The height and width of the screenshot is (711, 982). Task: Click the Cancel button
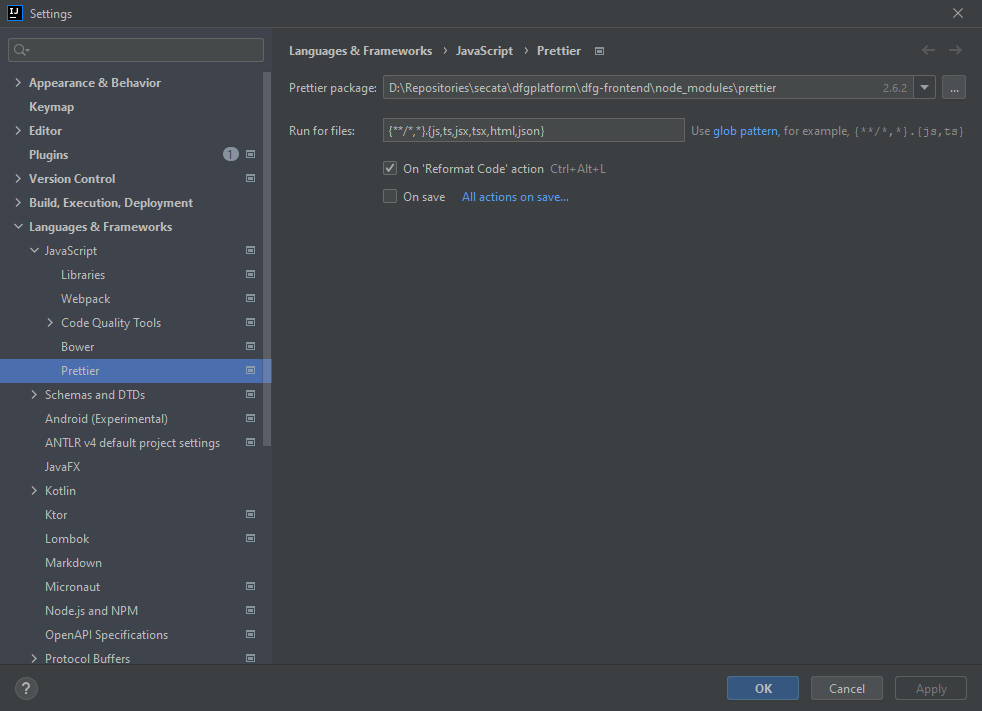tap(847, 688)
